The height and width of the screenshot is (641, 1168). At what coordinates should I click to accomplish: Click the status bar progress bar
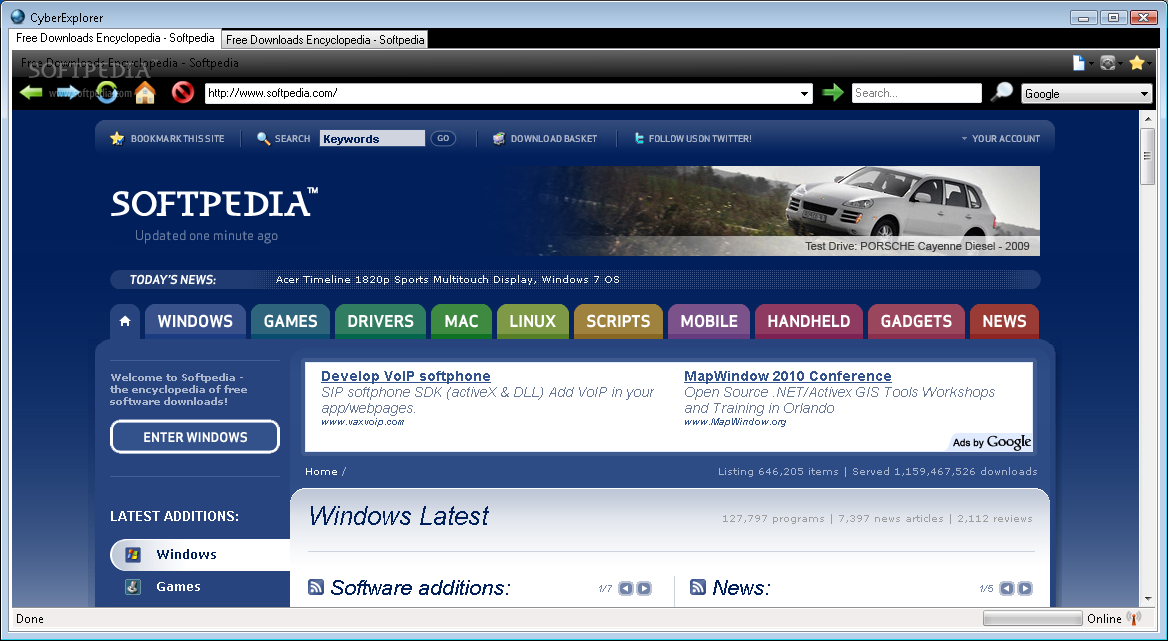1032,618
